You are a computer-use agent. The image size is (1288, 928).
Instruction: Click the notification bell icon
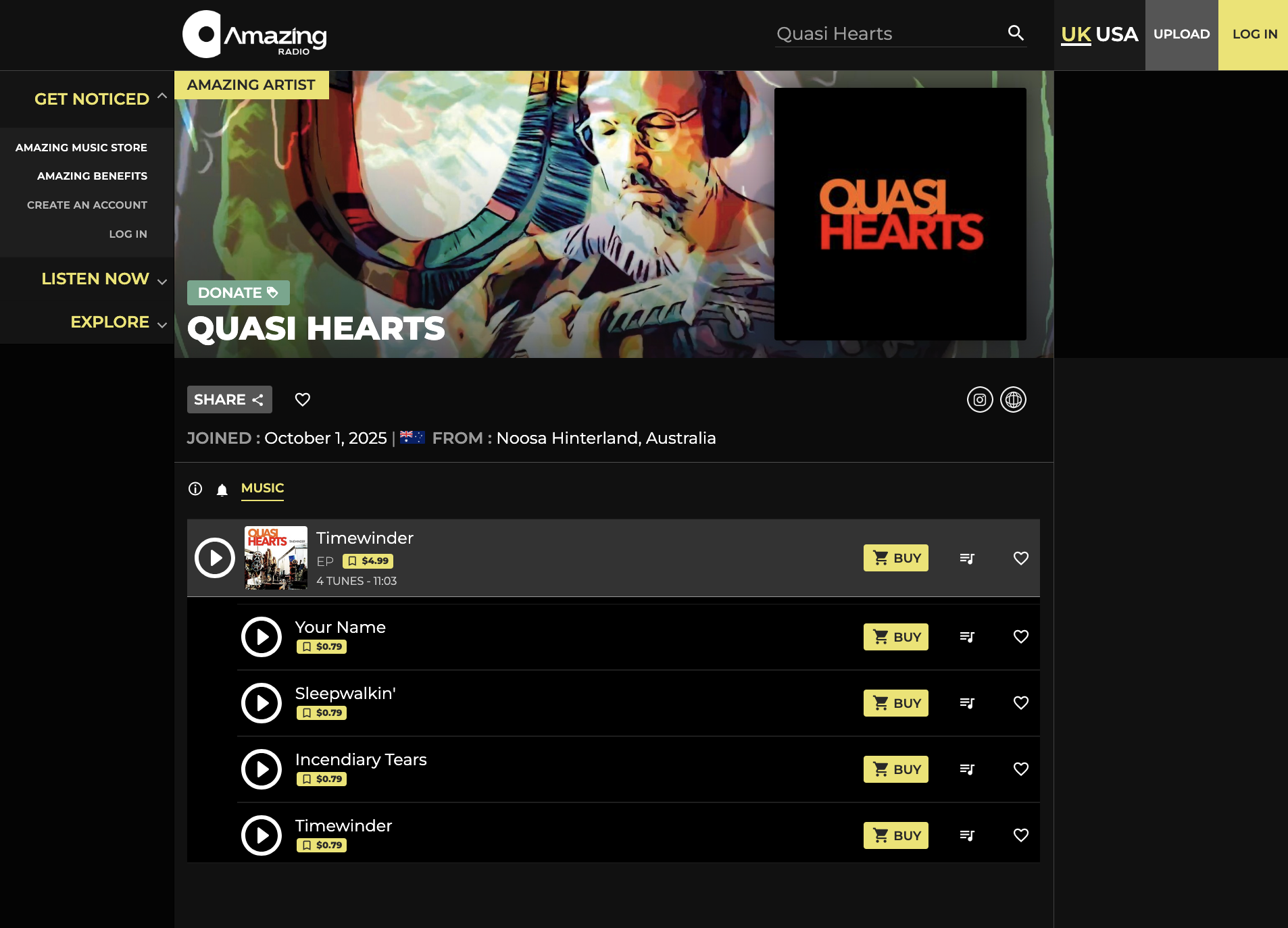point(222,489)
